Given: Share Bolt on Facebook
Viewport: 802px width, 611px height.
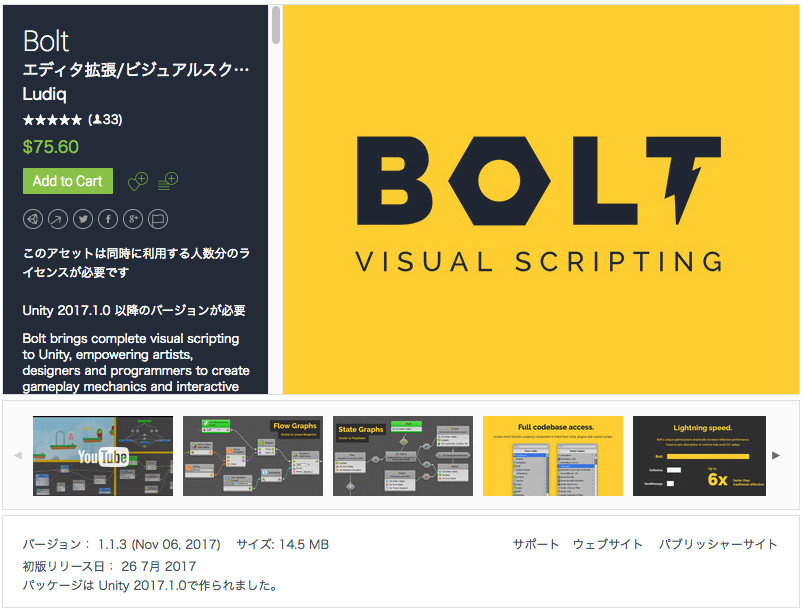Looking at the screenshot, I should 108,219.
